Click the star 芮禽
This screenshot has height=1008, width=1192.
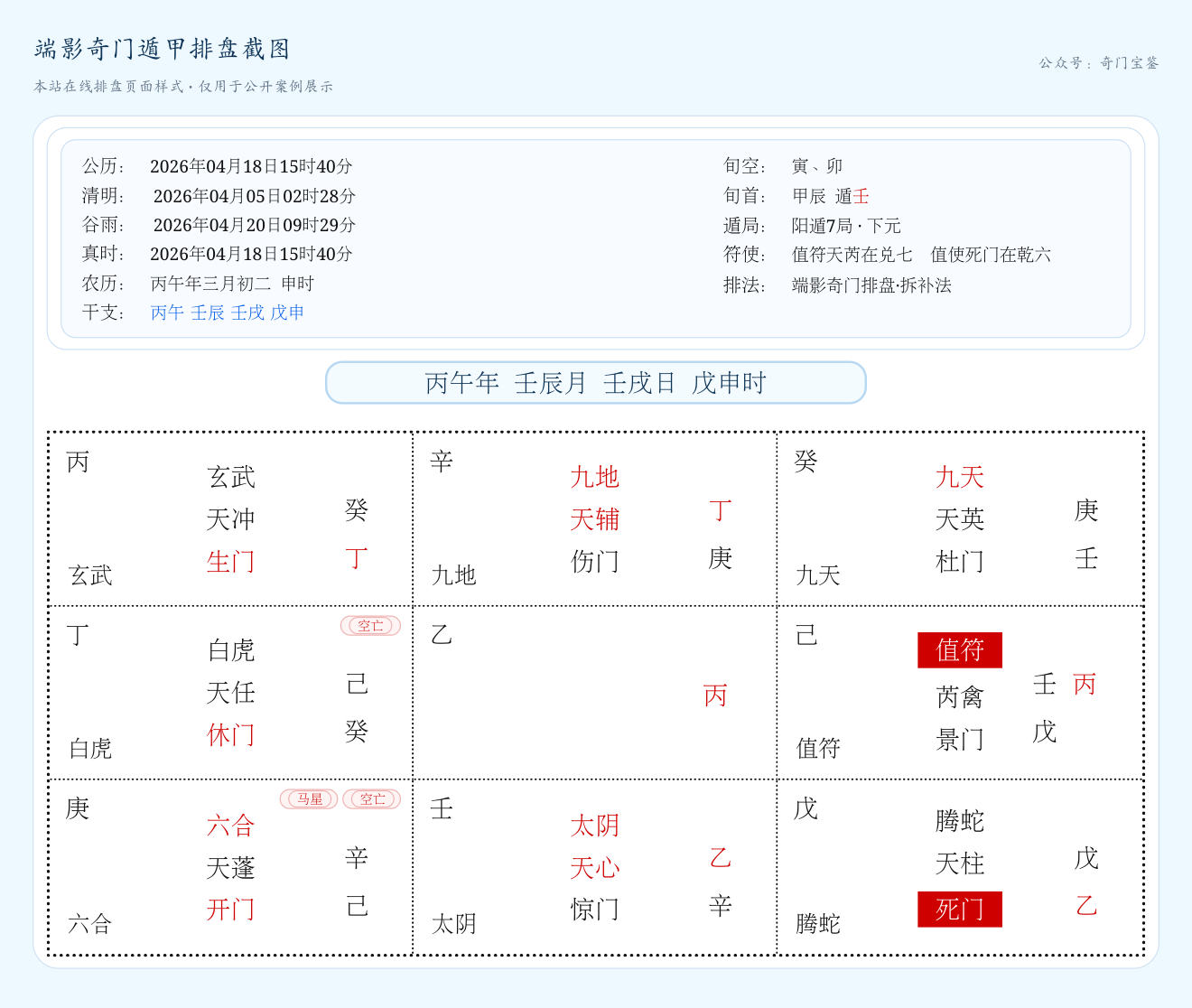pyautogui.click(x=960, y=697)
